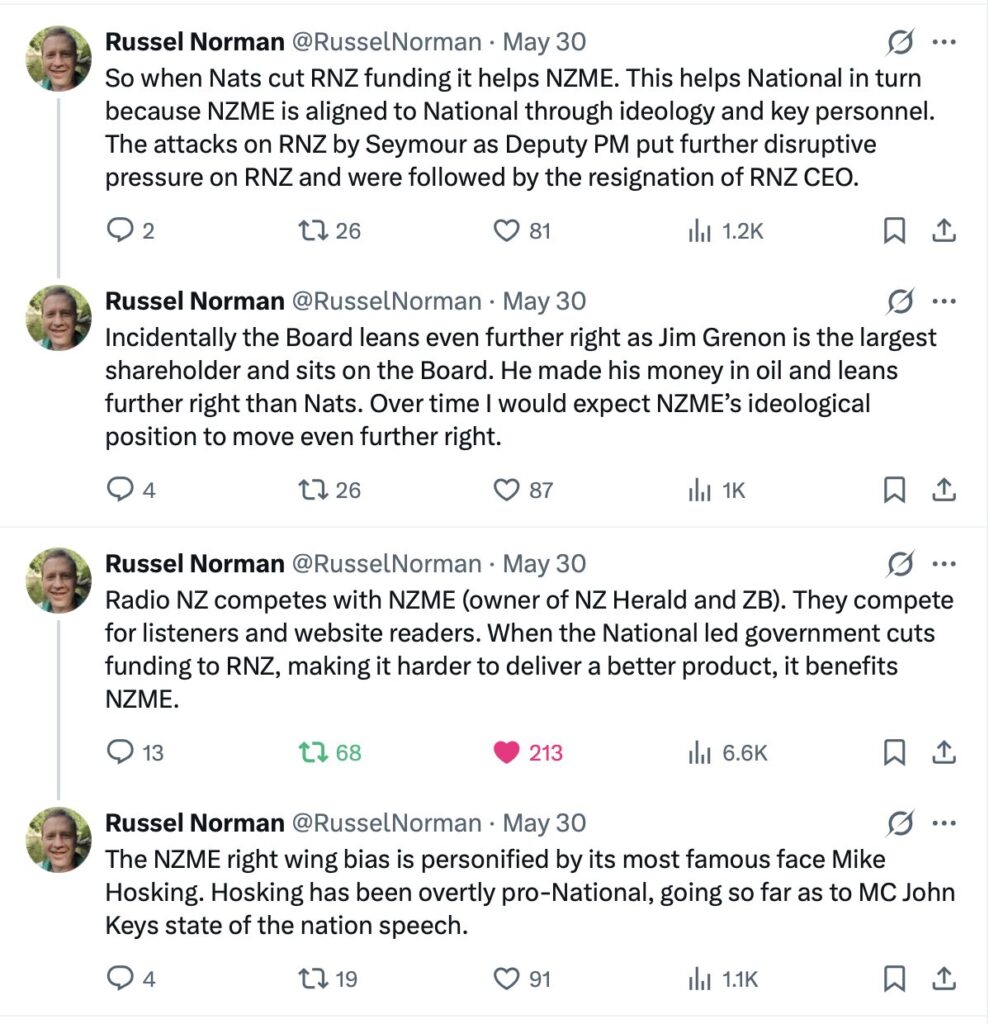Open @RusselNorman handle on the Mike Hosking tweet
The width and height of the screenshot is (989, 1024).
point(386,823)
